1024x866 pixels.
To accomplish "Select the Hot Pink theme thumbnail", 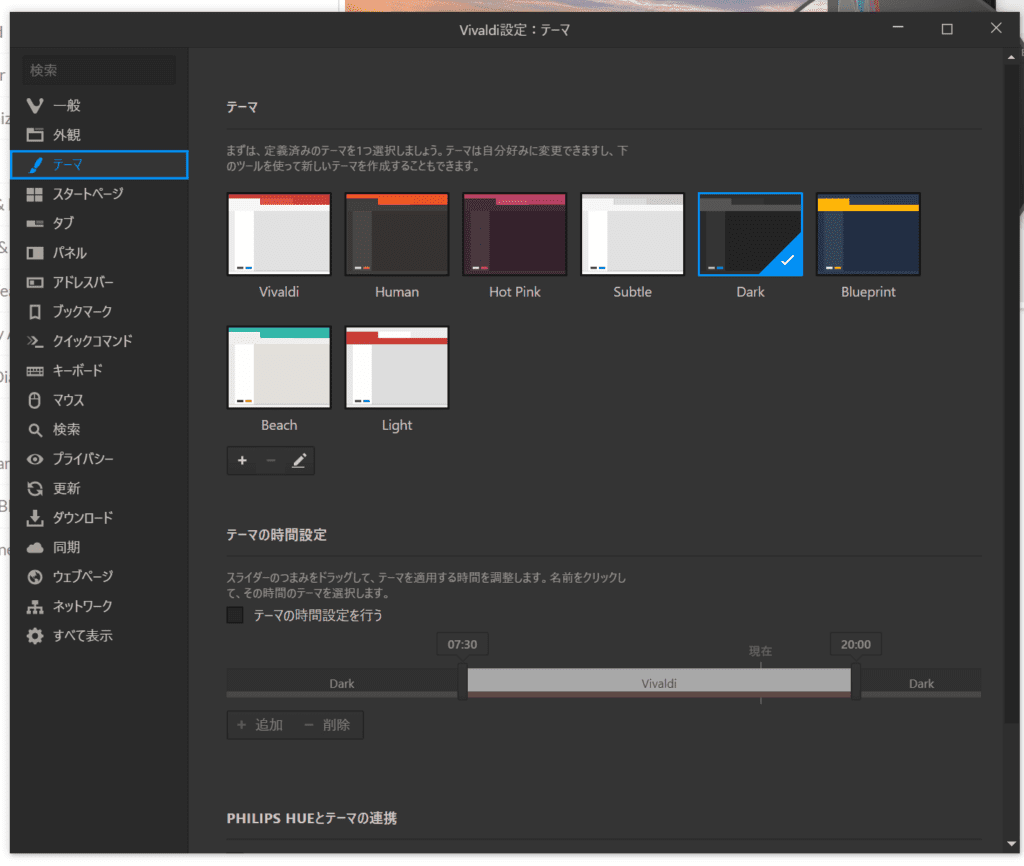I will tap(515, 234).
